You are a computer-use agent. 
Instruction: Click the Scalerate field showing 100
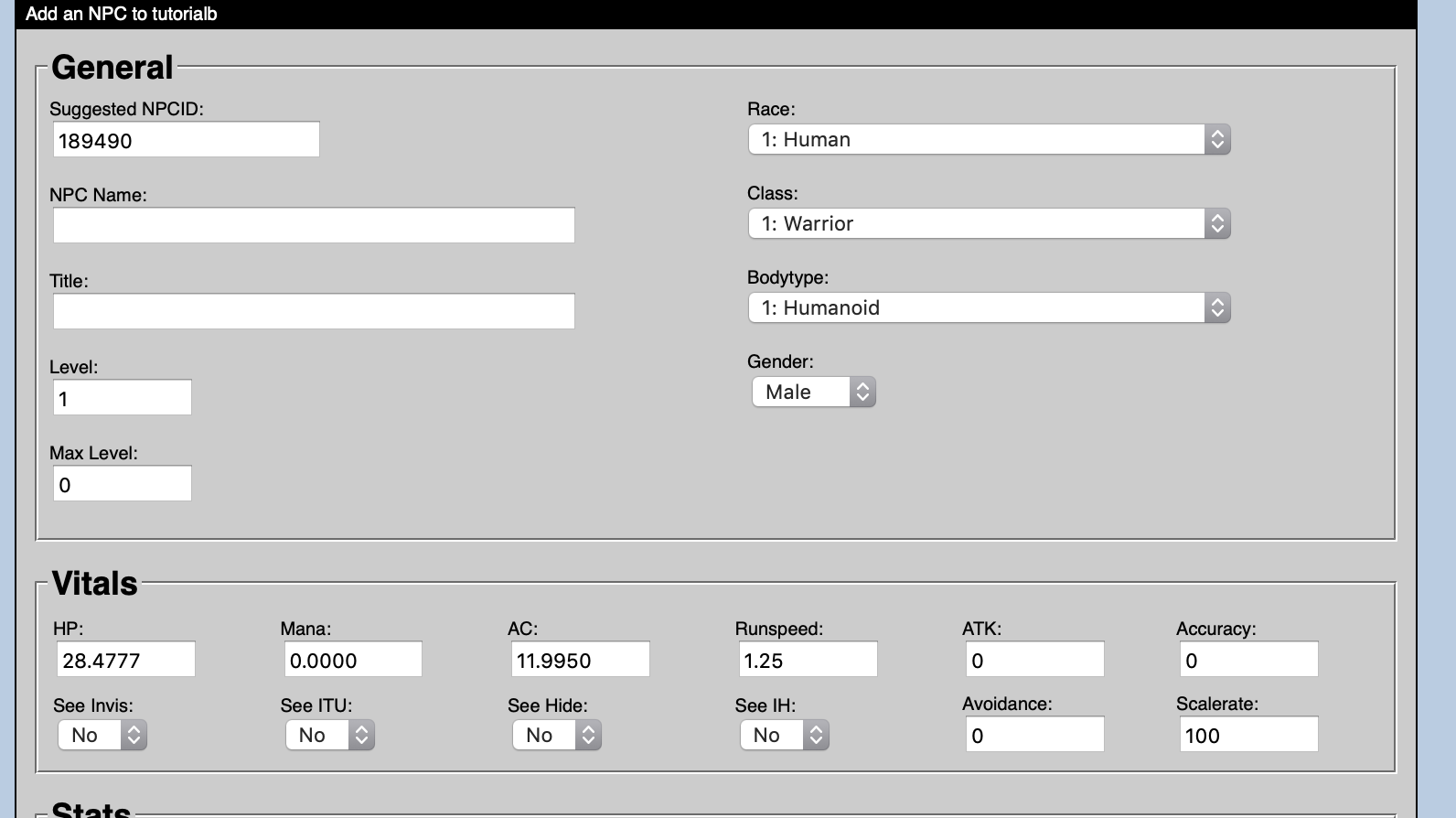click(x=1248, y=735)
